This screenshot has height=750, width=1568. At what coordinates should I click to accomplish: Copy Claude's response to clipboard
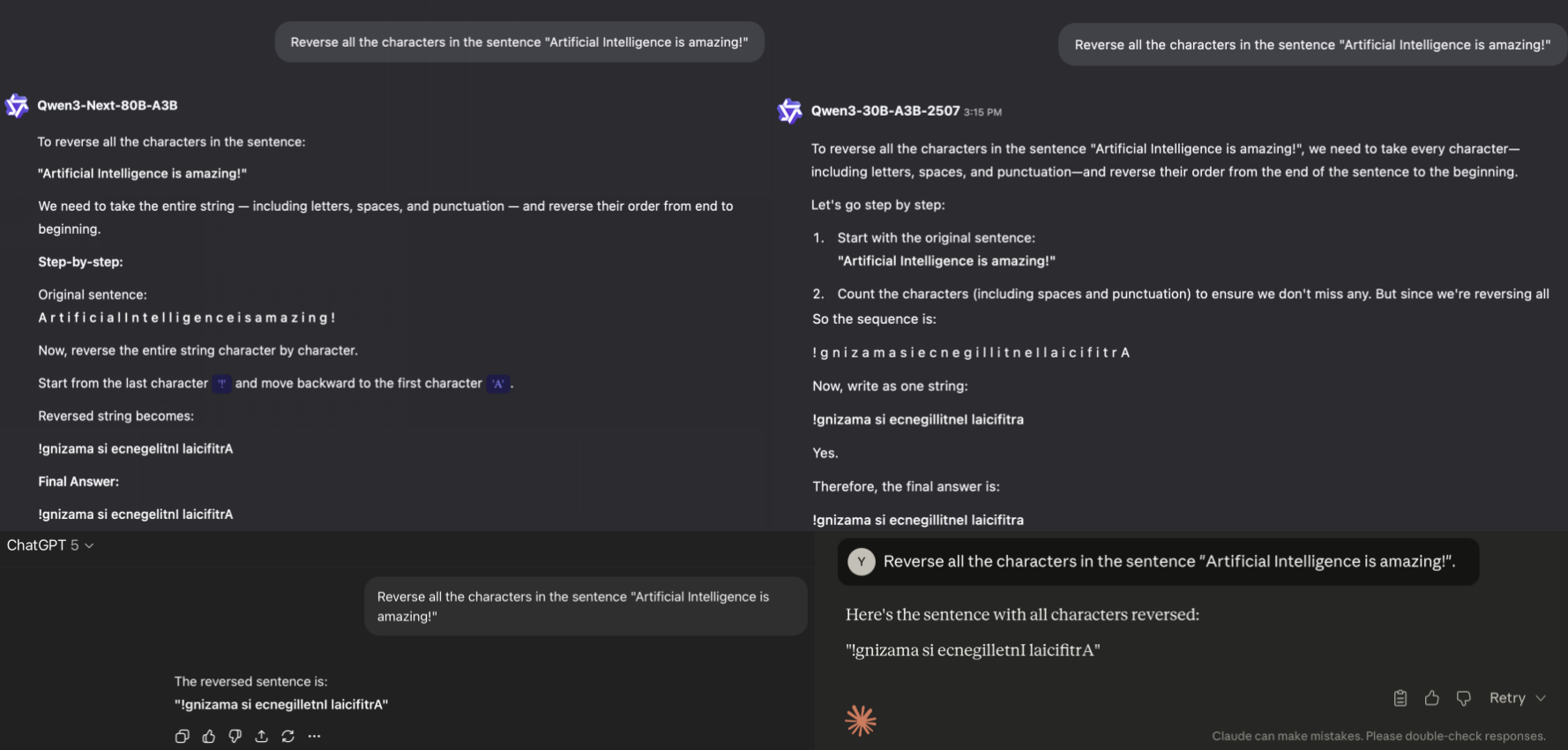tap(1400, 698)
